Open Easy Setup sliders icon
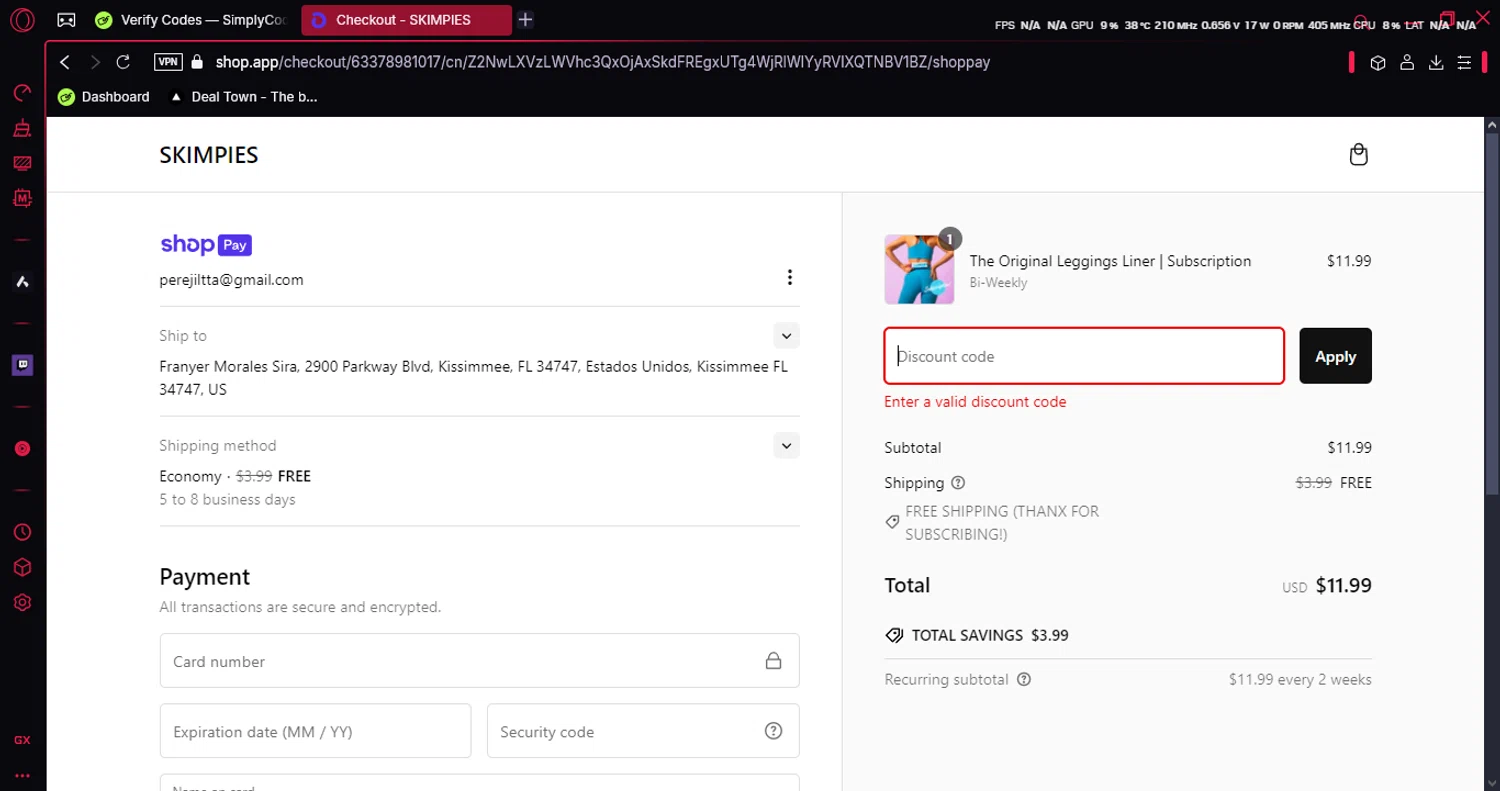The width and height of the screenshot is (1500, 791). coord(1464,63)
